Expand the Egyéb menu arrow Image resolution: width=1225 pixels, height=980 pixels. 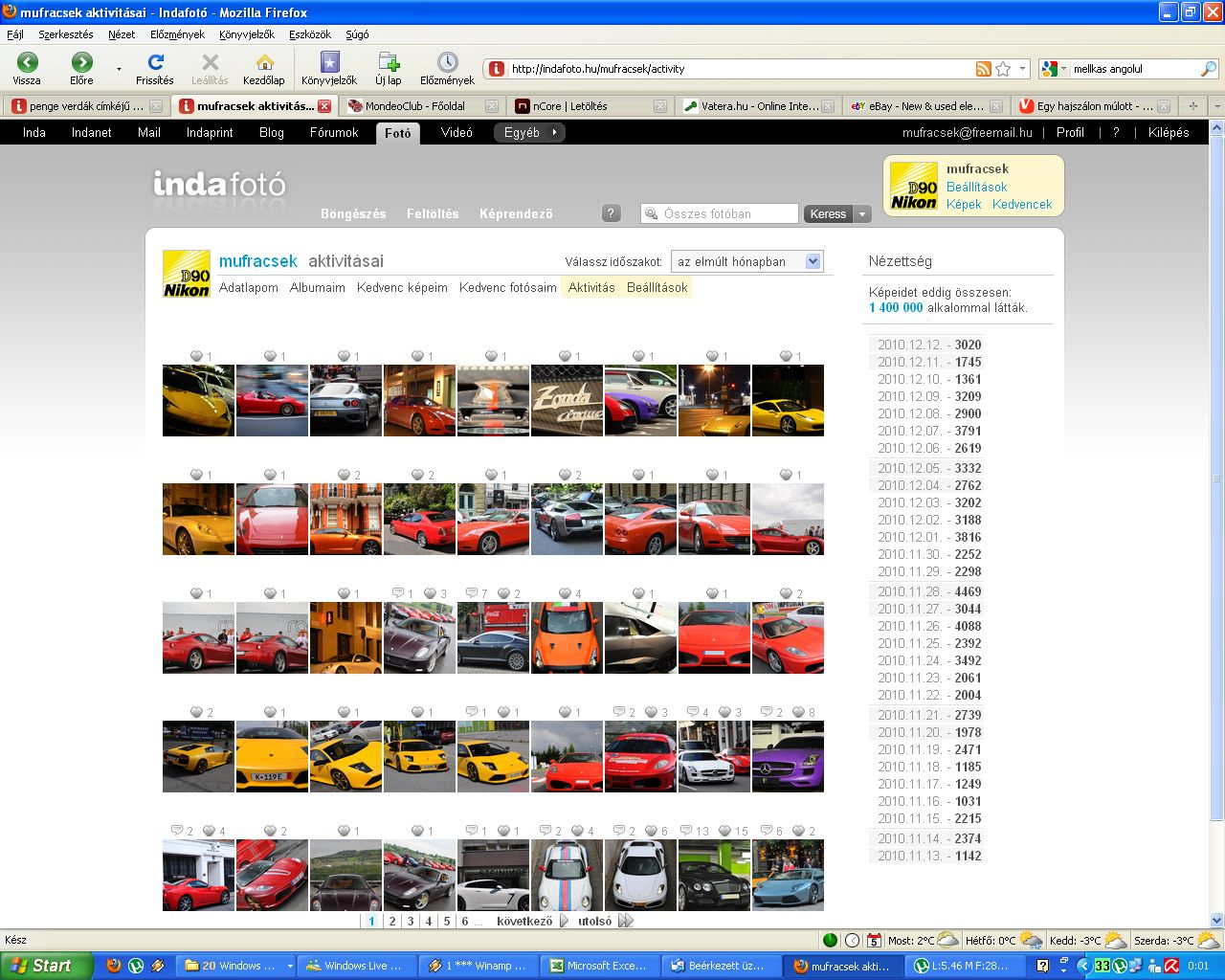pos(554,132)
